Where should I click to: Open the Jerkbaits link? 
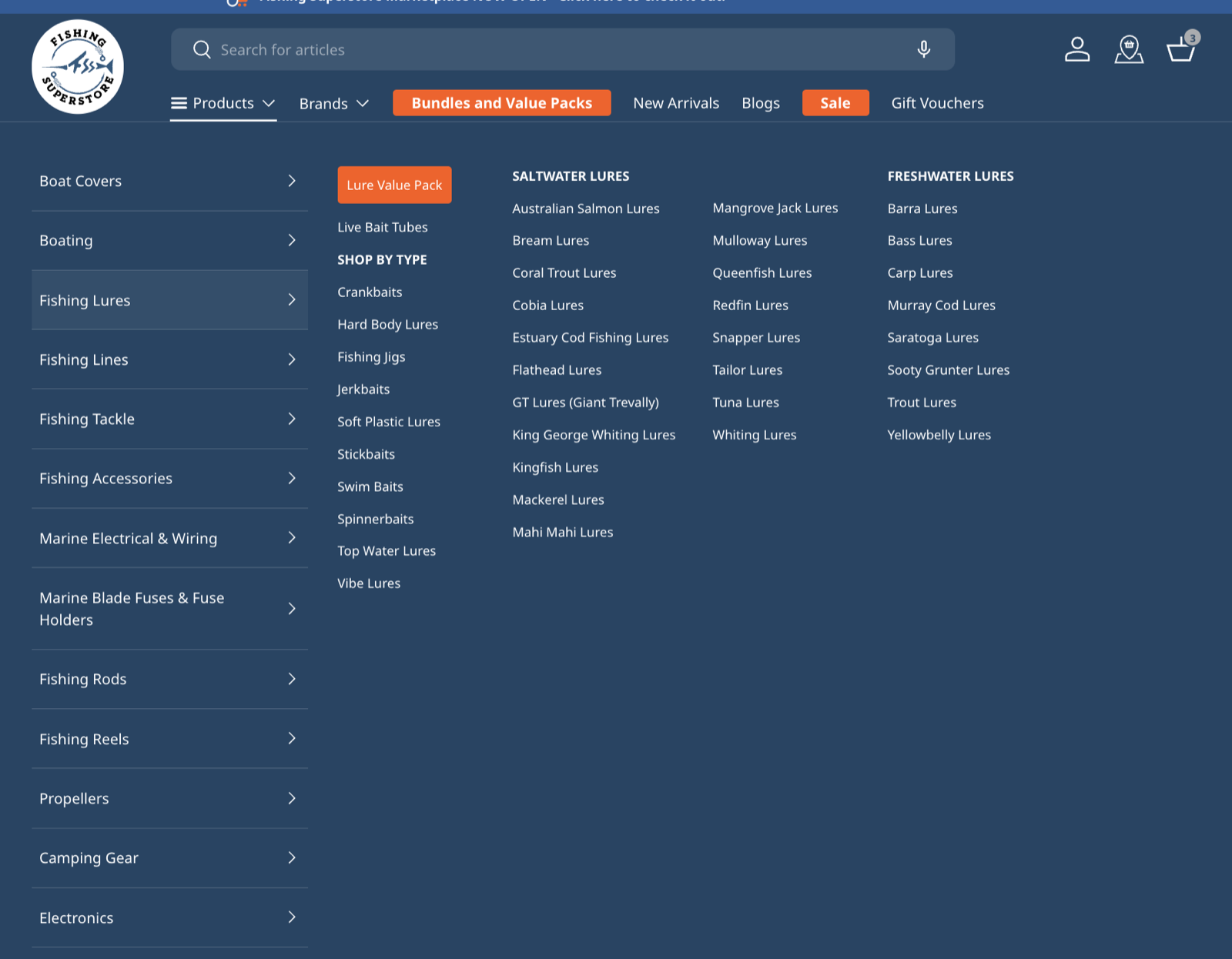363,389
